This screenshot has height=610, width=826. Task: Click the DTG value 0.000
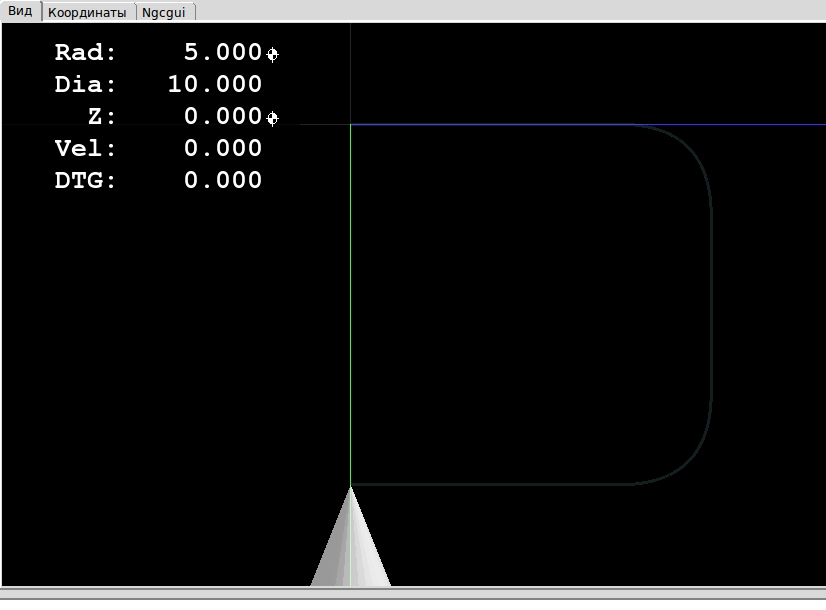click(x=223, y=181)
